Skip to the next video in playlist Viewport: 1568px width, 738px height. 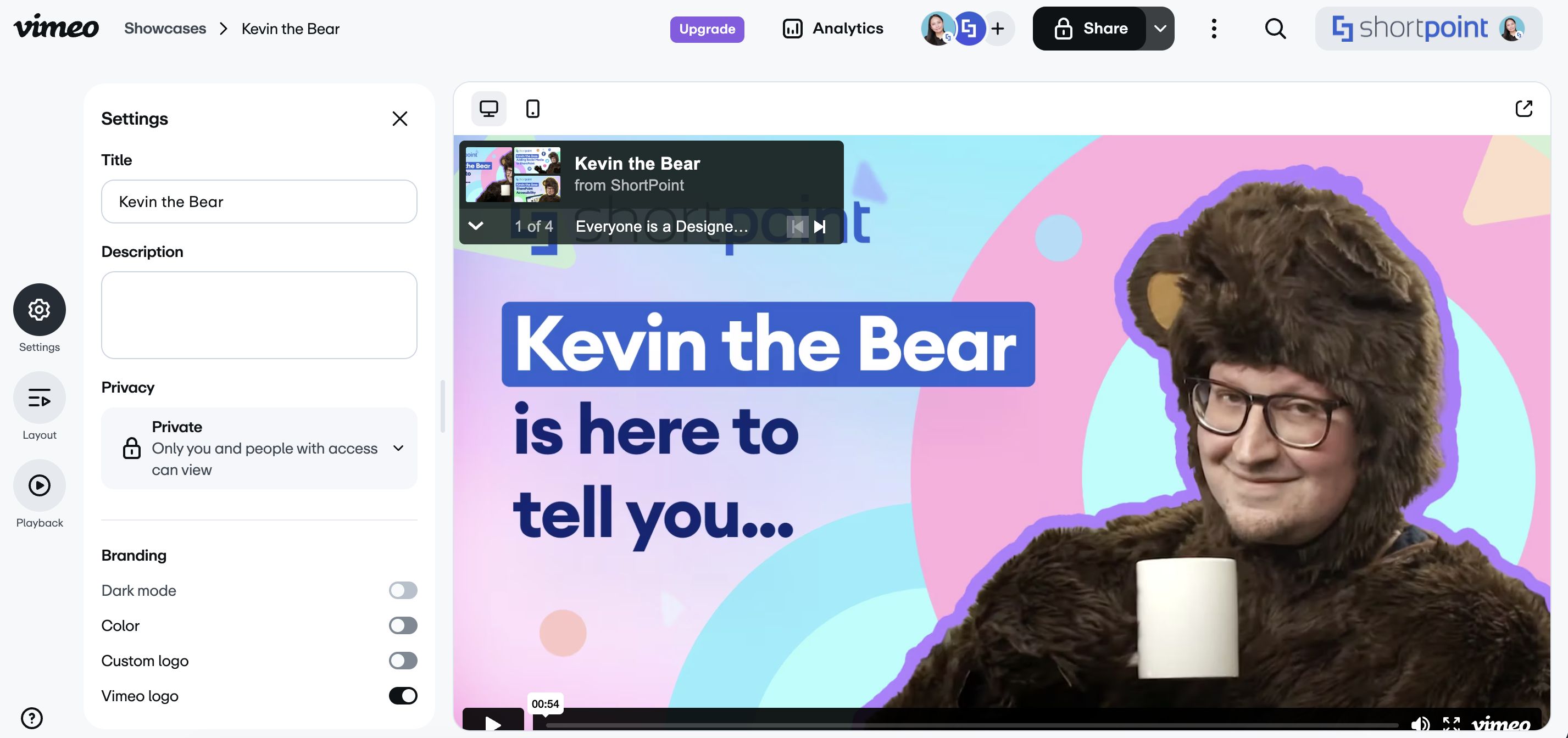click(820, 226)
